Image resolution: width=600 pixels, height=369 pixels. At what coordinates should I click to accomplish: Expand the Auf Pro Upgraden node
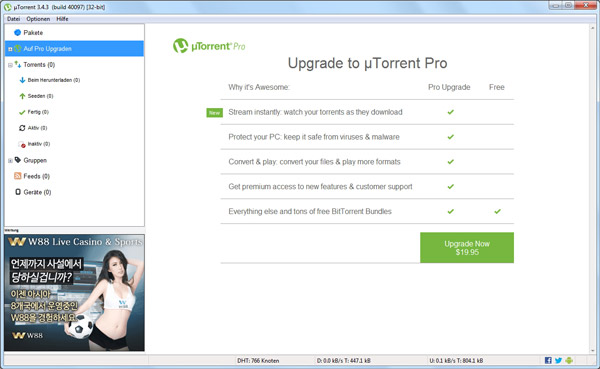click(x=10, y=49)
